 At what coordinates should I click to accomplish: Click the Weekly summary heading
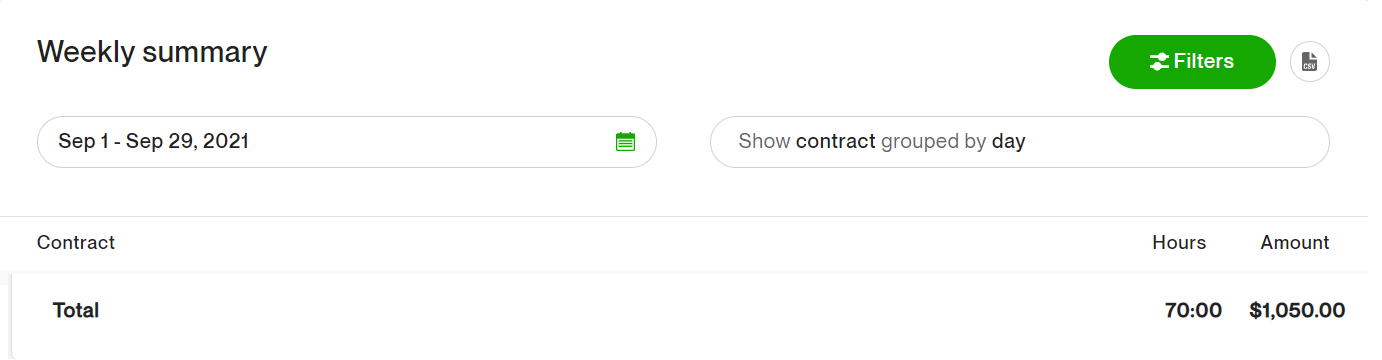(152, 52)
